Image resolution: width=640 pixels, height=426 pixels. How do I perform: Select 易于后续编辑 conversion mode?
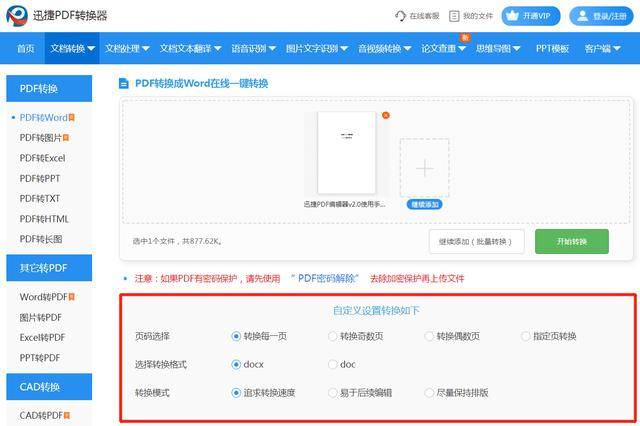(x=333, y=393)
